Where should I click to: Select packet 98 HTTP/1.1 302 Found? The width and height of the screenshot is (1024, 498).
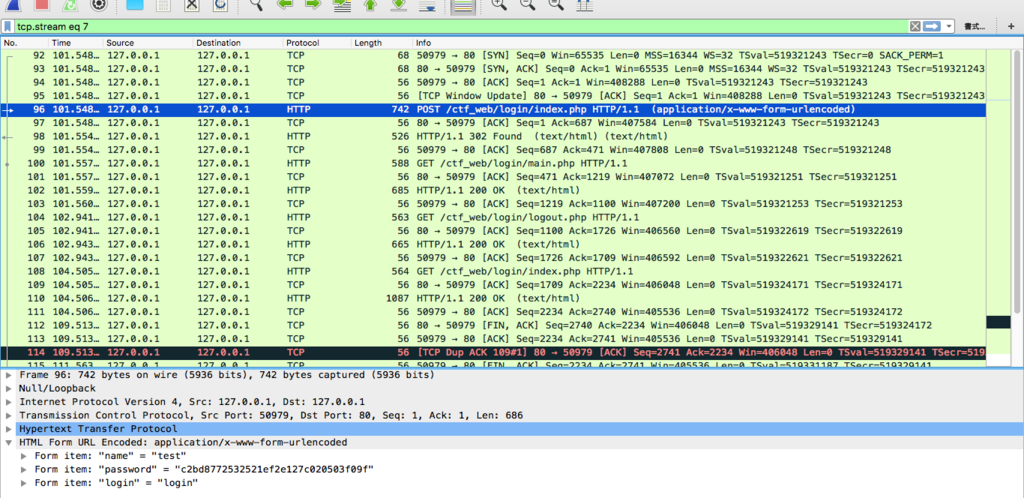493,136
